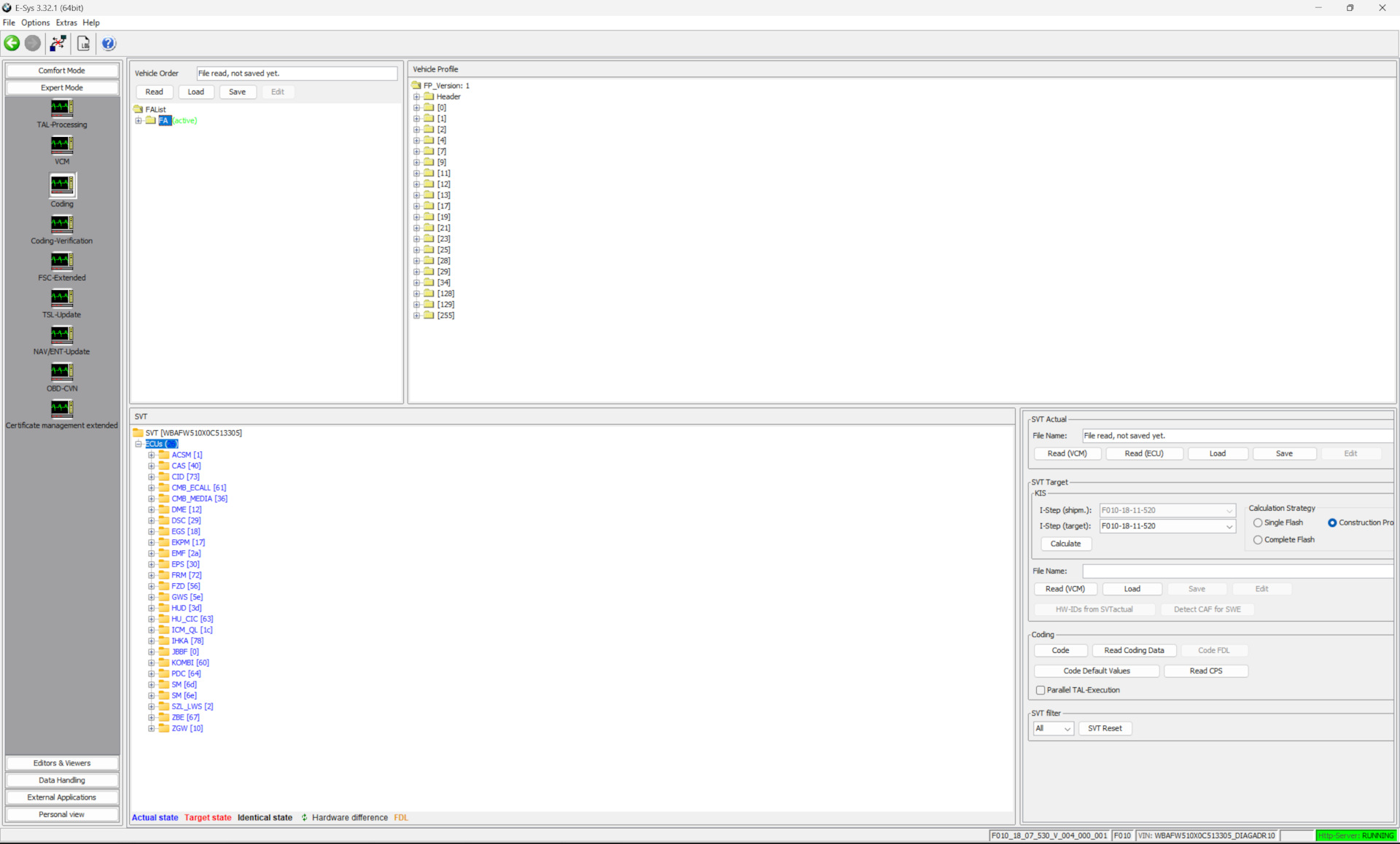Enable Parallel TAL-Execution checkbox
Screen dimensions: 1400x844
click(1041, 690)
